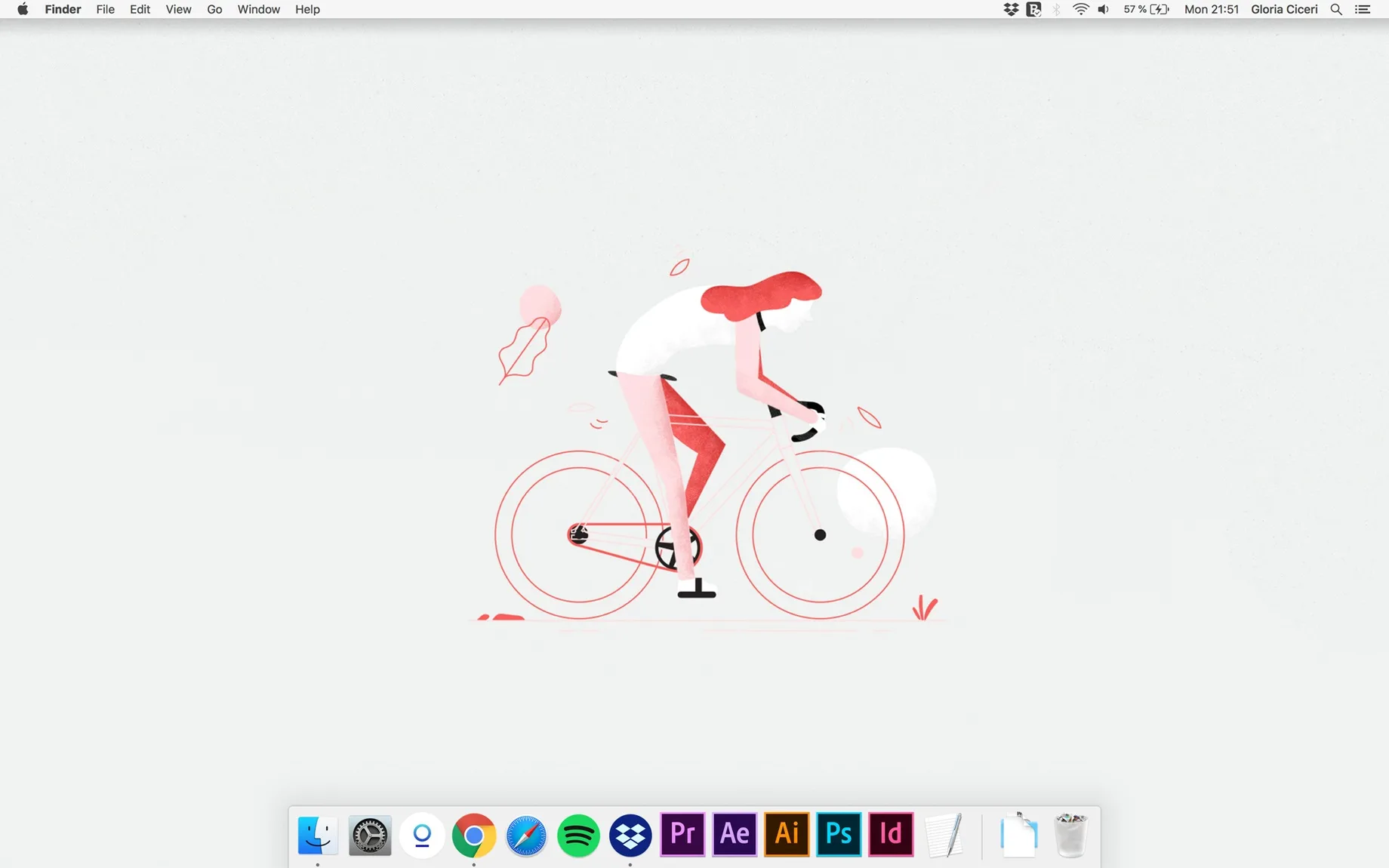Click the Mon 21:51 clock
1389x868 pixels.
[1212, 9]
